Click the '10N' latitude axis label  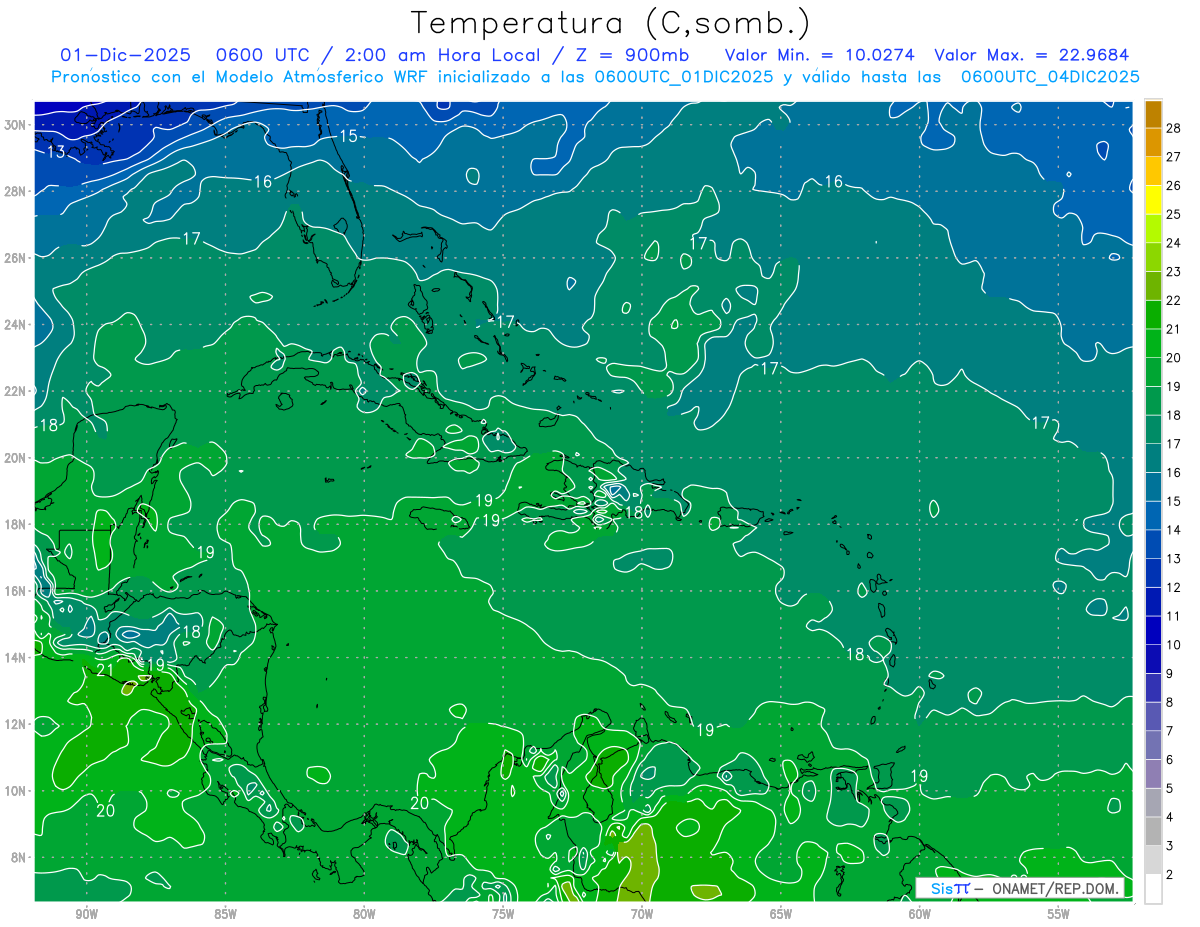(16, 791)
